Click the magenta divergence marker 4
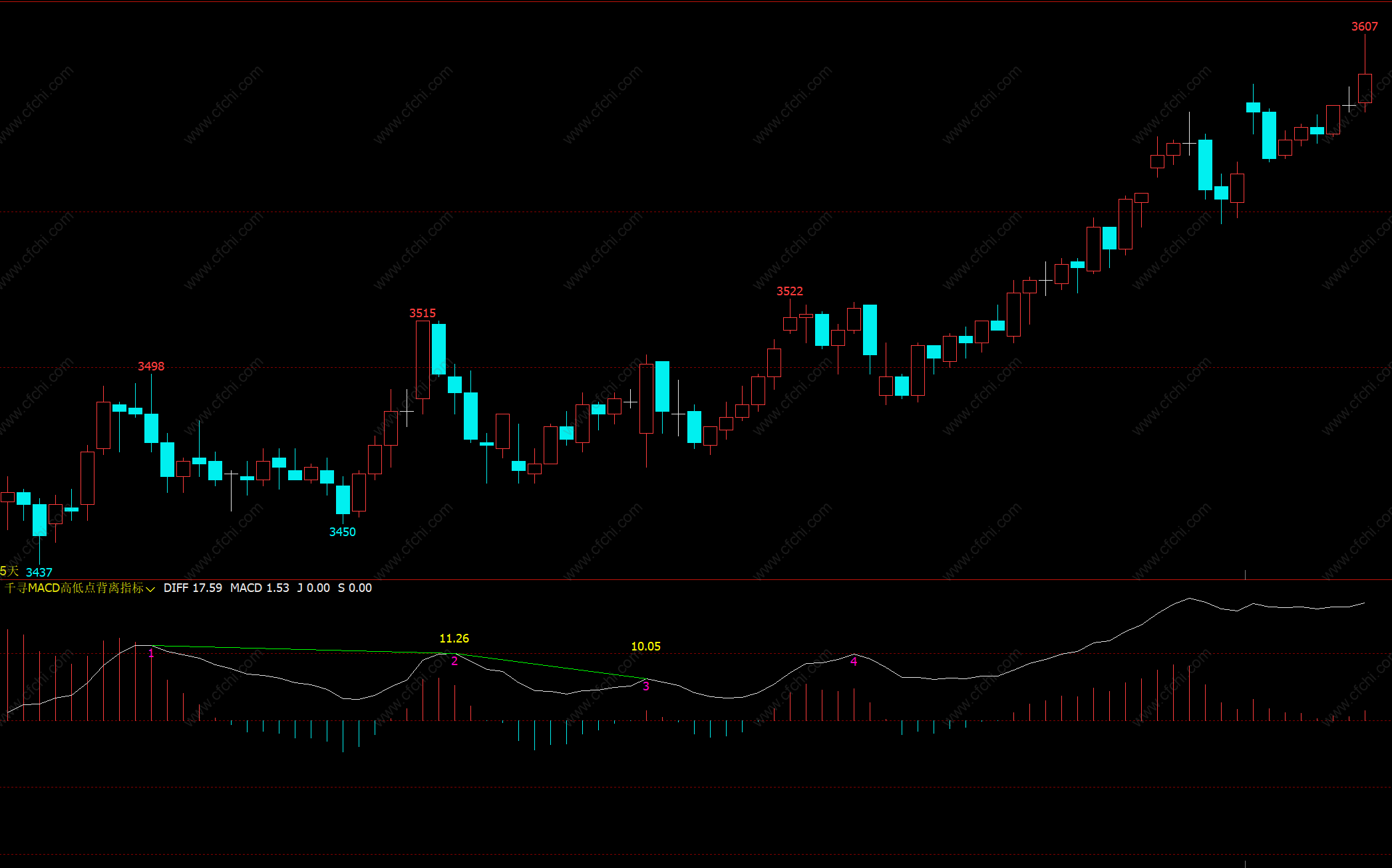This screenshot has height=868, width=1392. pos(854,661)
